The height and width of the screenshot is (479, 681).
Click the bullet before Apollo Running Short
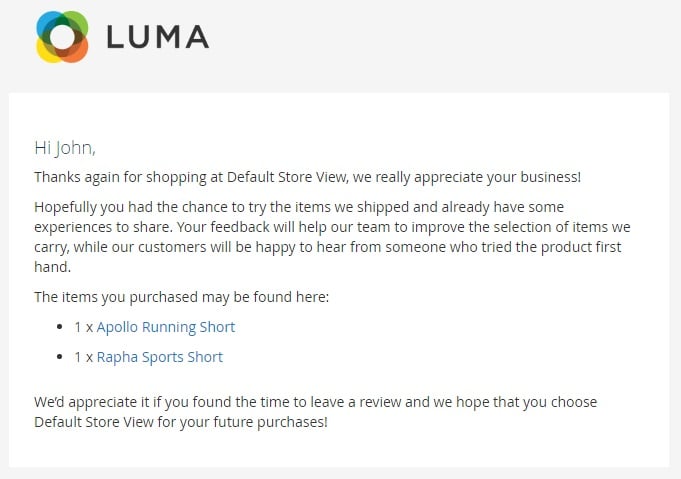pos(60,327)
